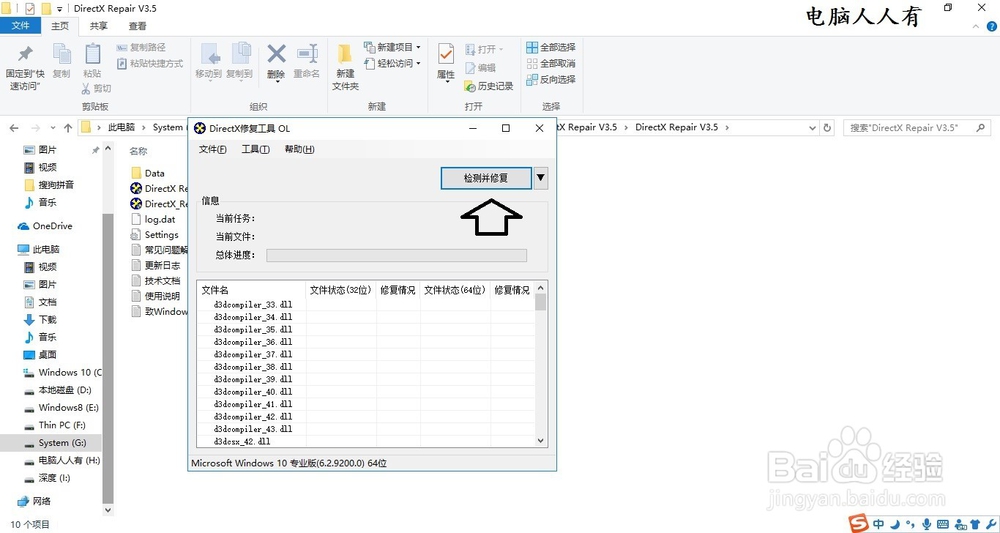The height and width of the screenshot is (533, 1000).
Task: Select the 主页 ribbon tab
Action: pyautogui.click(x=60, y=26)
